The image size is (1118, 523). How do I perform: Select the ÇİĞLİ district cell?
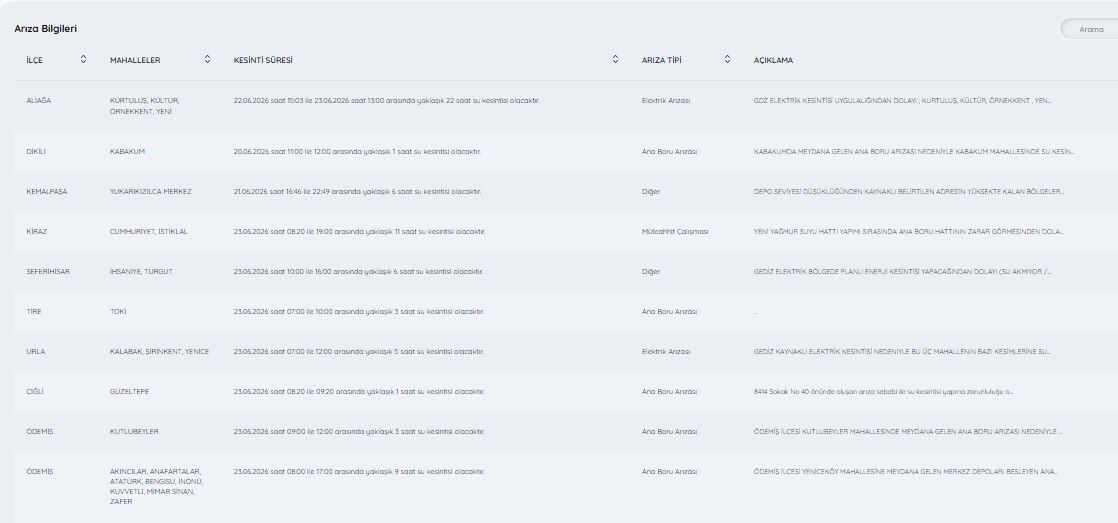34,391
